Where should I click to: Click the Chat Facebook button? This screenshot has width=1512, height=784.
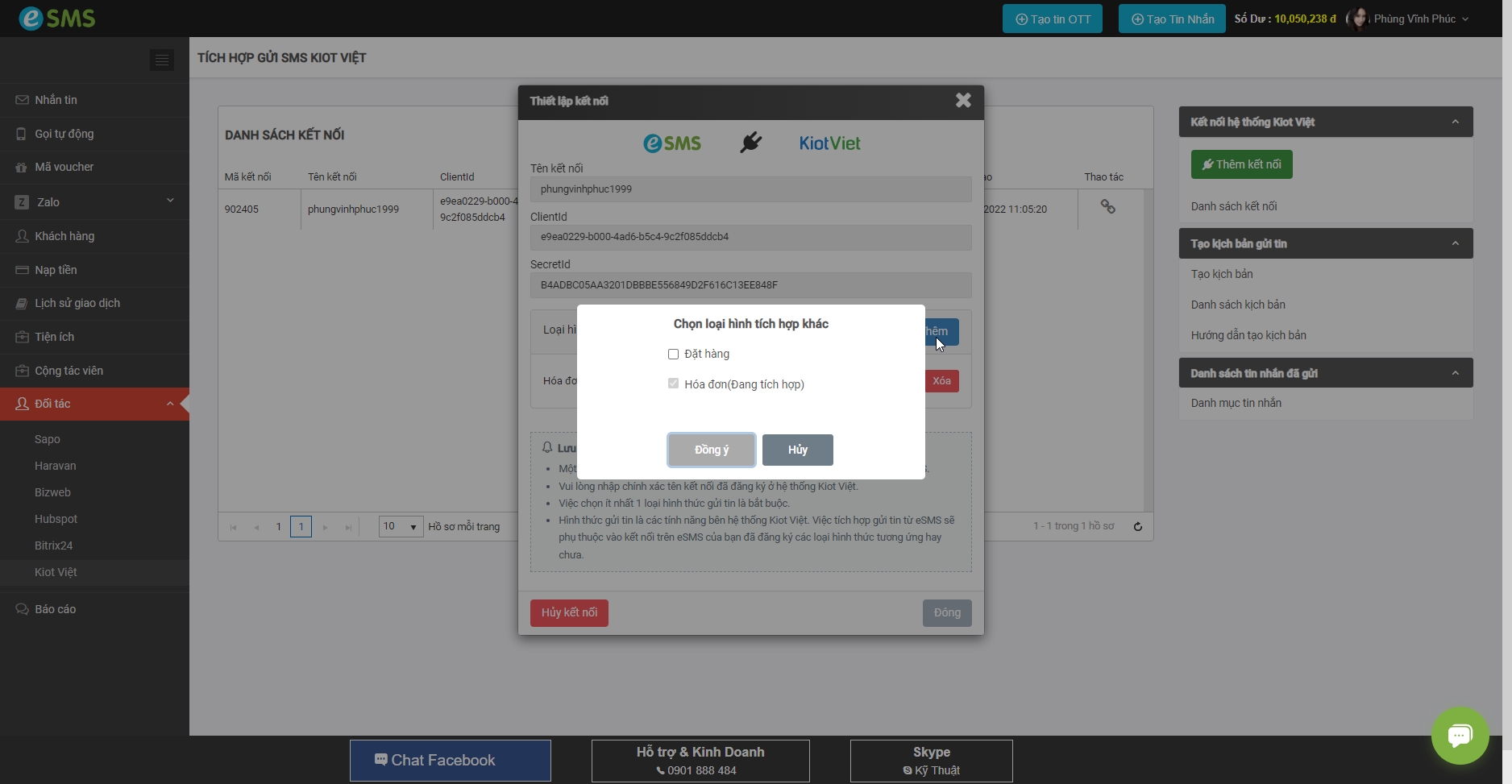450,761
